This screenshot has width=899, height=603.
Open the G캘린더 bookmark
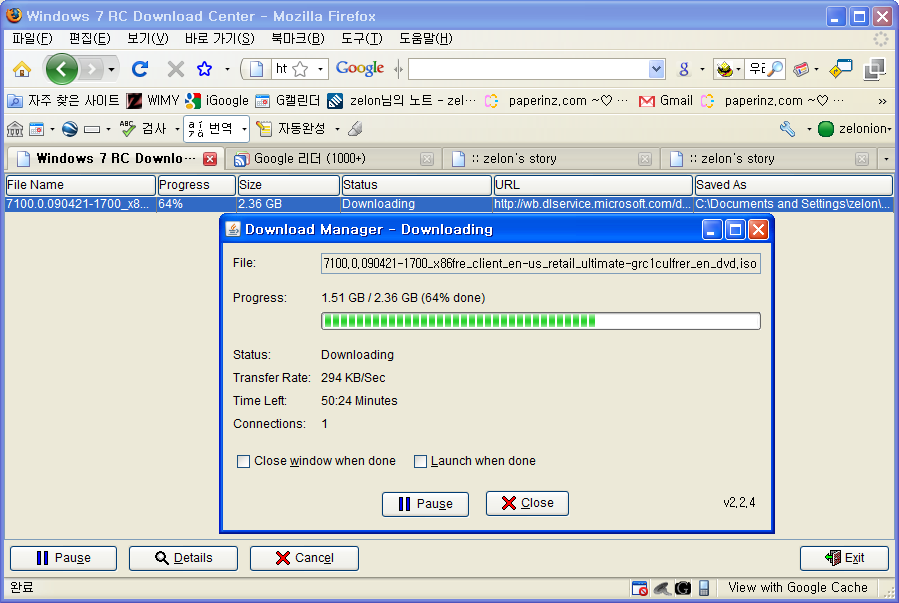(x=287, y=101)
